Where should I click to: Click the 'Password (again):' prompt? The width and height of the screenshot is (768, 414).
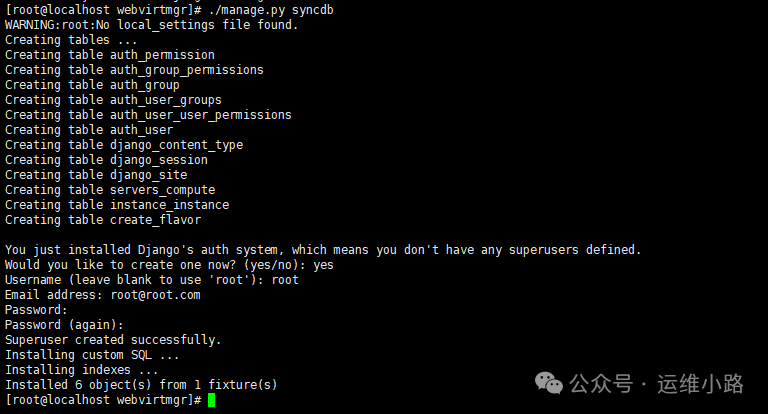coord(64,325)
